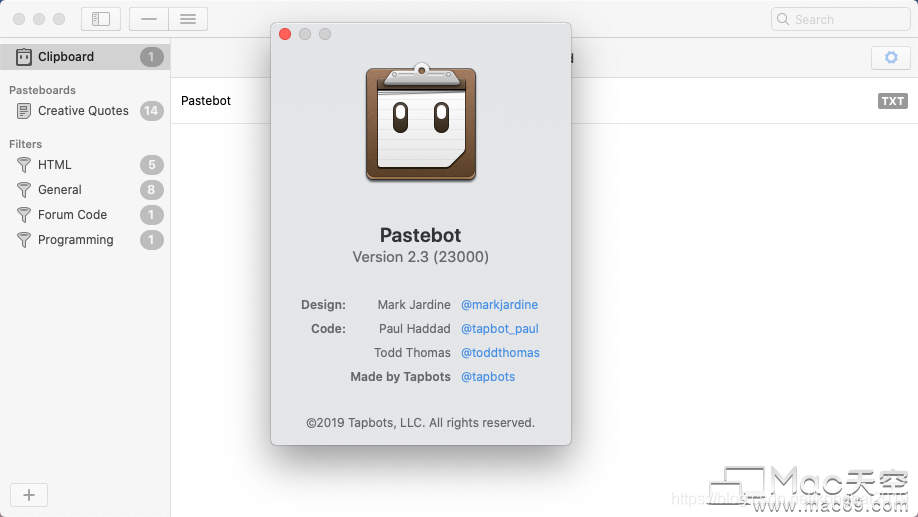Switch to compact single-line view
918x517 pixels.
click(149, 19)
